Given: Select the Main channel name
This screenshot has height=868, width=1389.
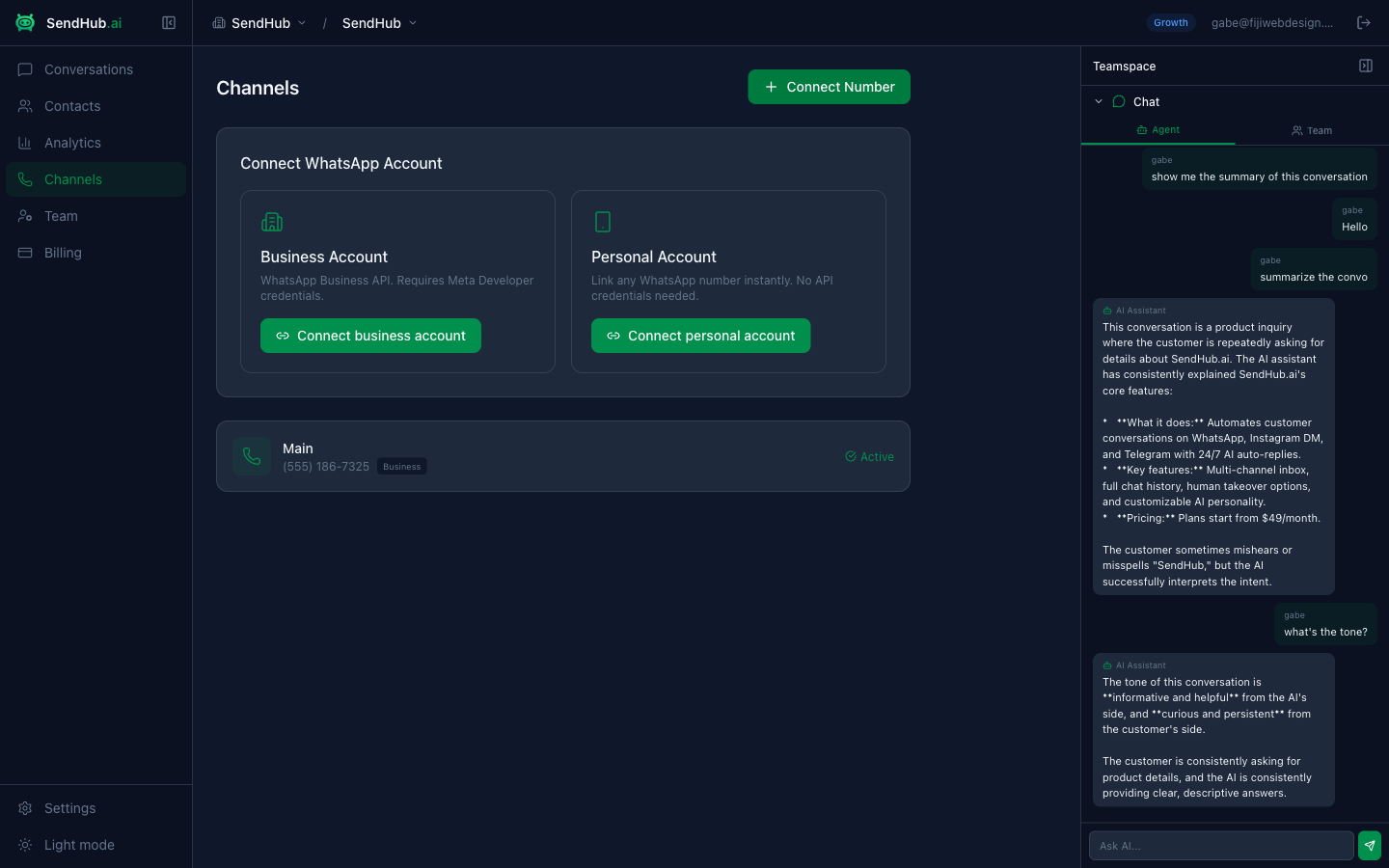Looking at the screenshot, I should point(298,448).
